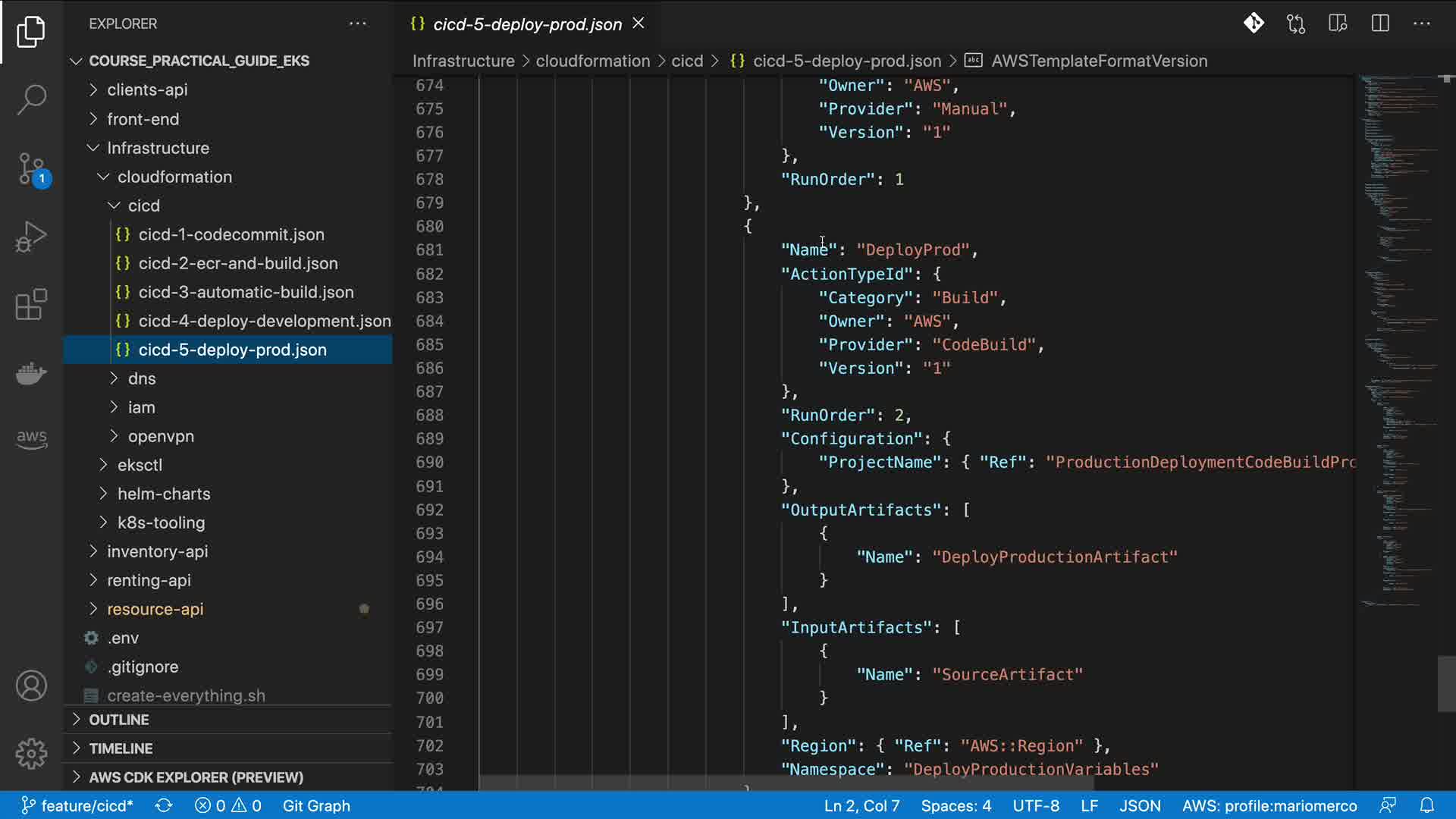The height and width of the screenshot is (819, 1456).
Task: Click the split editor right icon
Action: coord(1380,24)
